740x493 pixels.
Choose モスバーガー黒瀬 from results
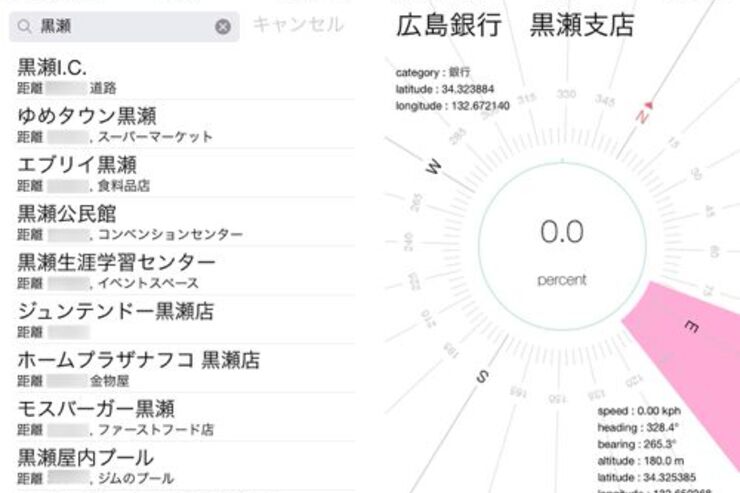pyautogui.click(x=185, y=418)
